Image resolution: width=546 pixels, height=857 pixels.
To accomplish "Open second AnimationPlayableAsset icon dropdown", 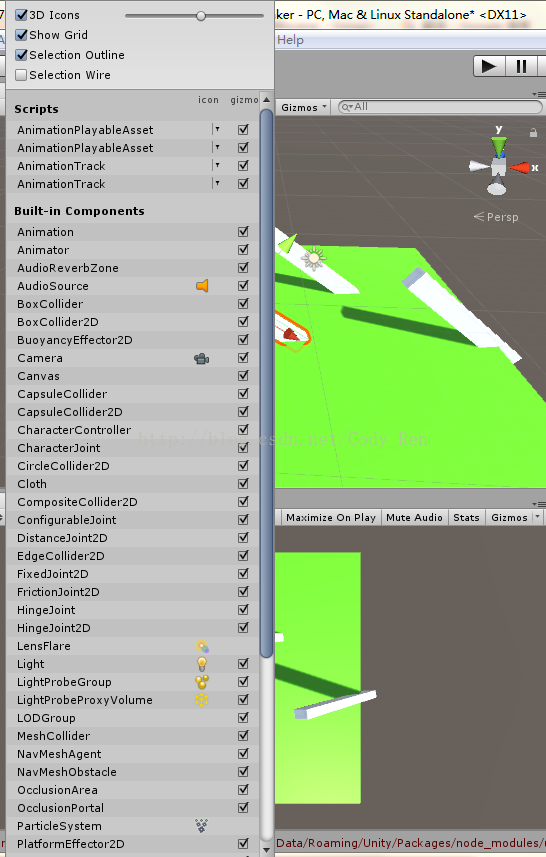I will tap(217, 148).
